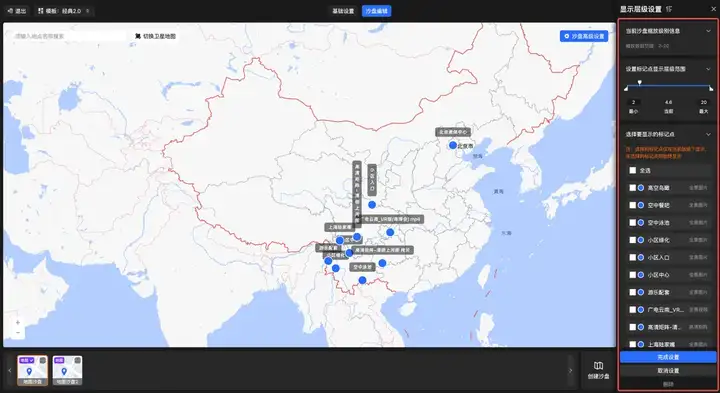Click the blue dot icon beside 小区入口
This screenshot has width=720, height=393.
(641, 258)
